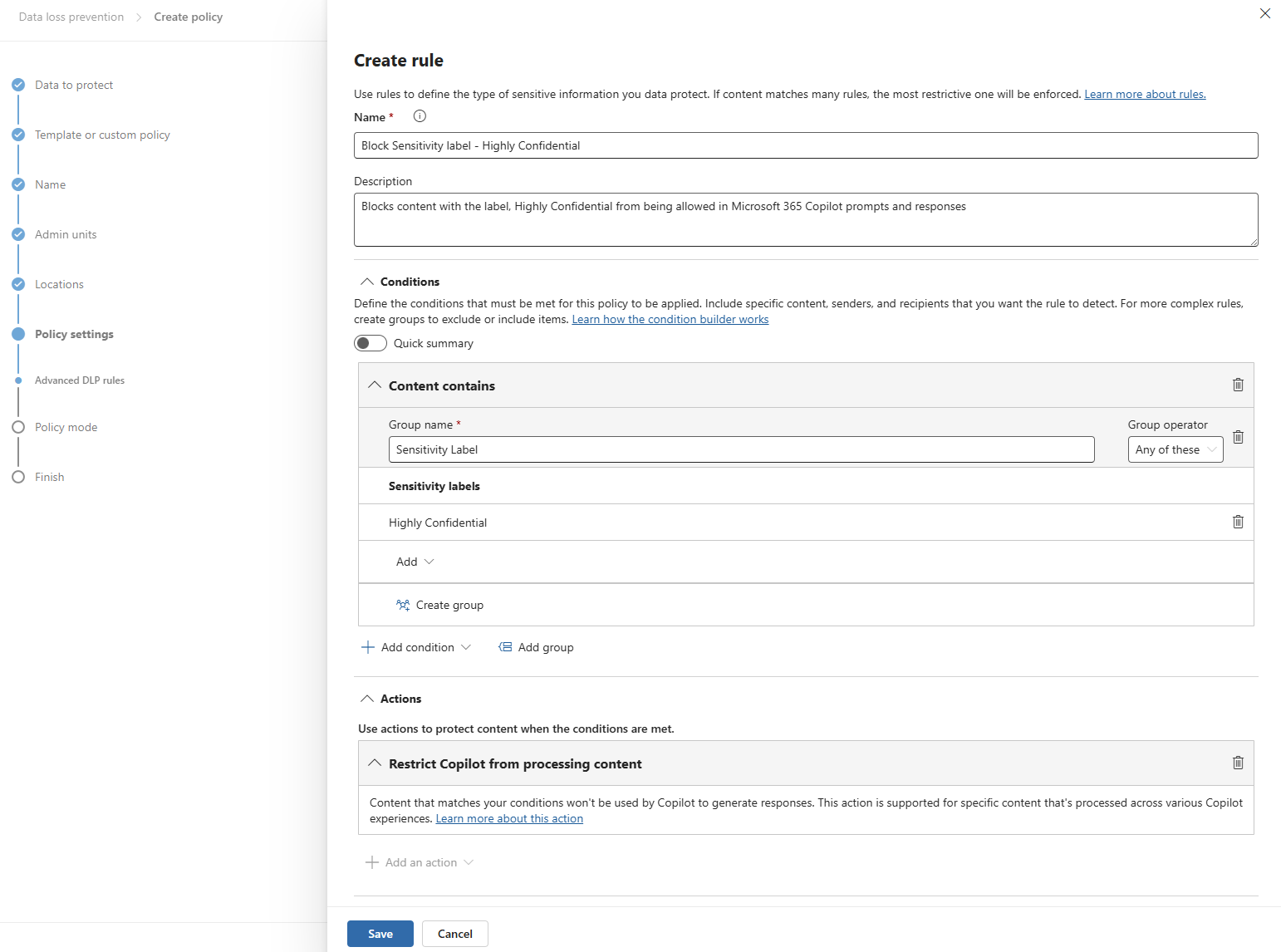Delete the Sensitivity Label group

(1238, 437)
